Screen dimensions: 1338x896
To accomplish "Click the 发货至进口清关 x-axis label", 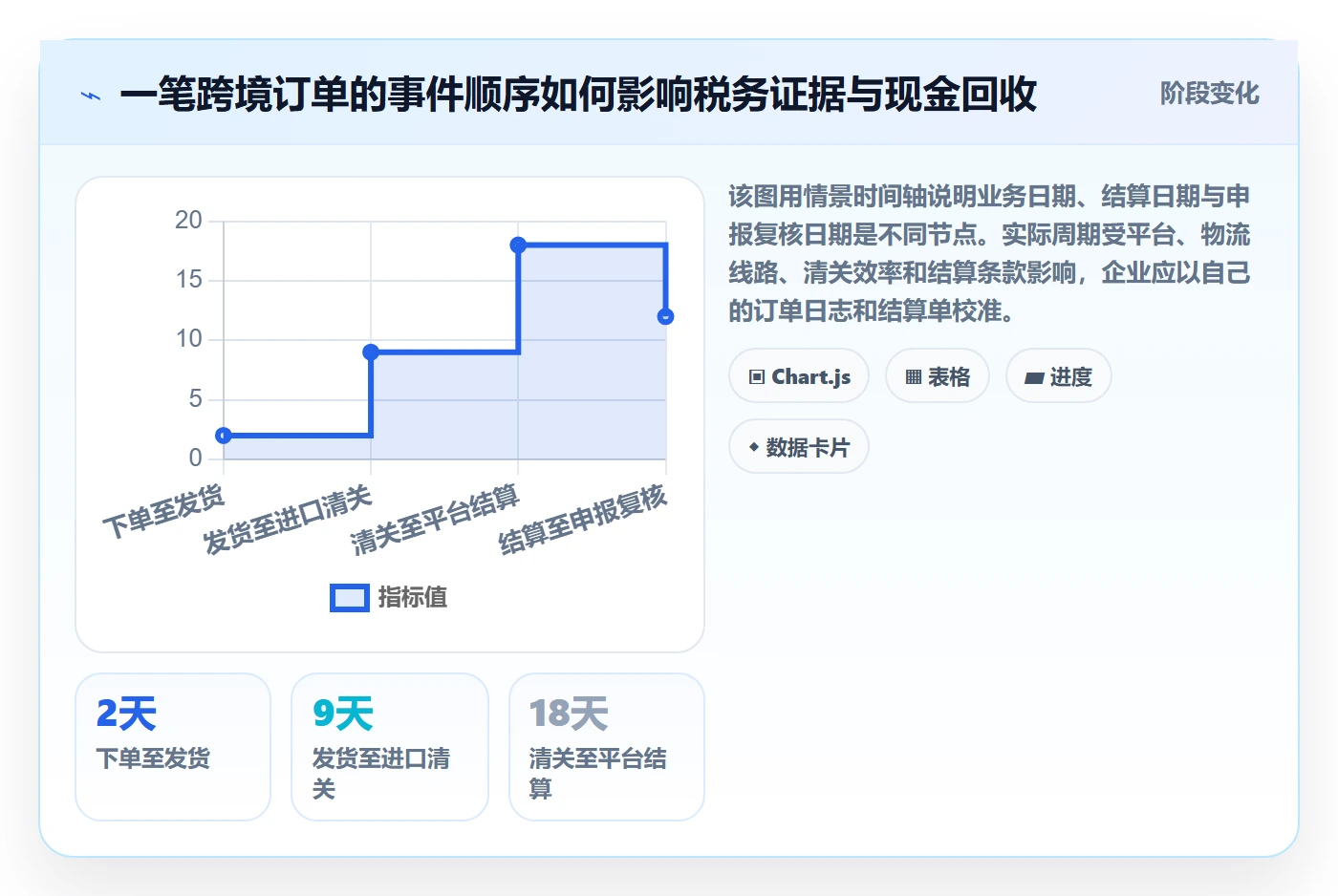I will (288, 520).
